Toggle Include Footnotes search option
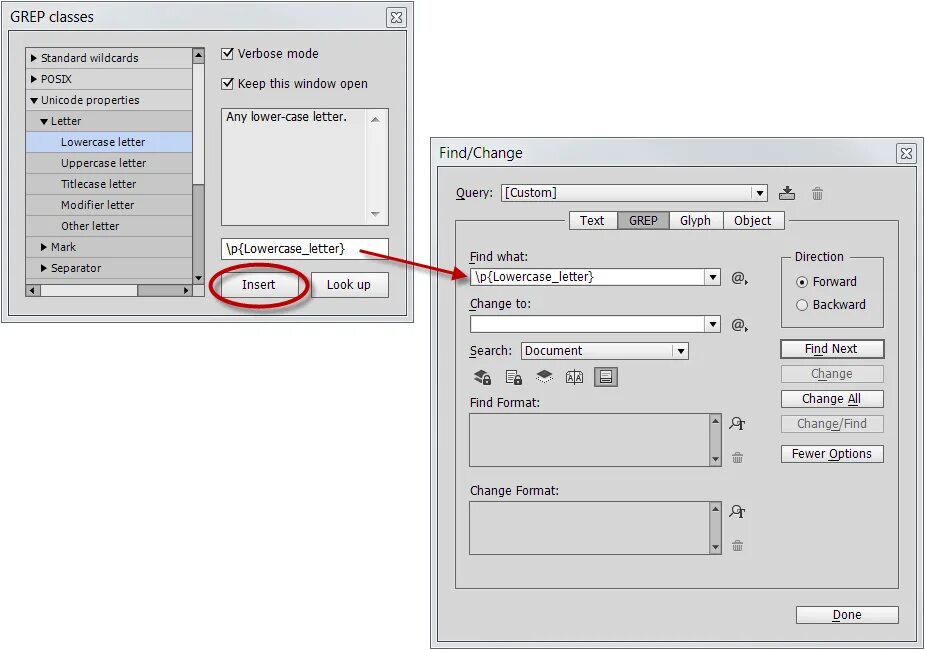This screenshot has width=925, height=650. 606,377
